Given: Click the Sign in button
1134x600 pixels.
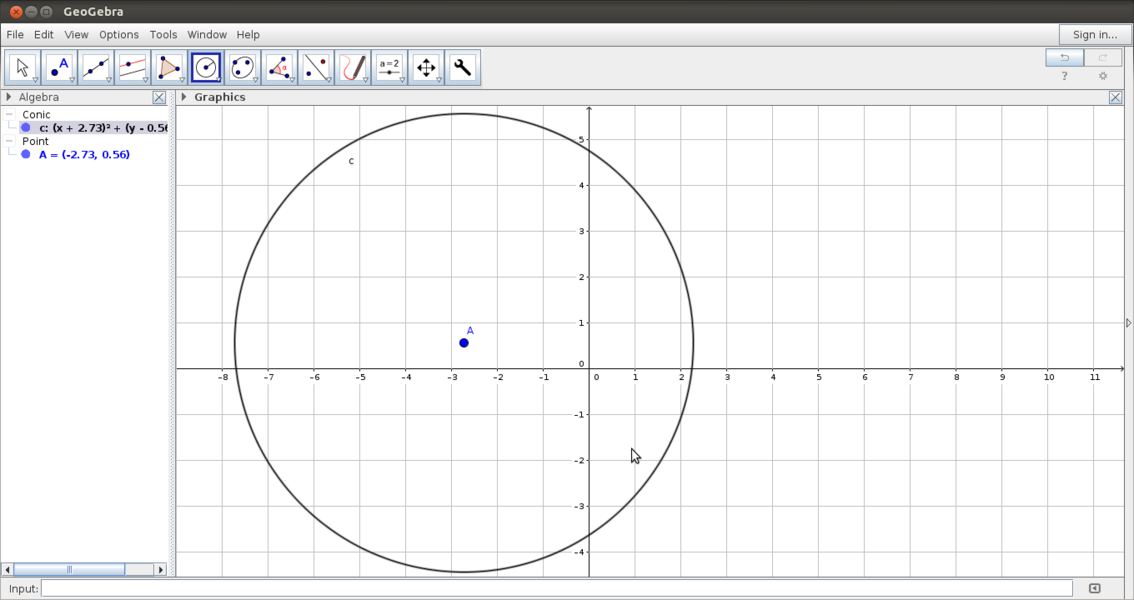Looking at the screenshot, I should [1095, 34].
